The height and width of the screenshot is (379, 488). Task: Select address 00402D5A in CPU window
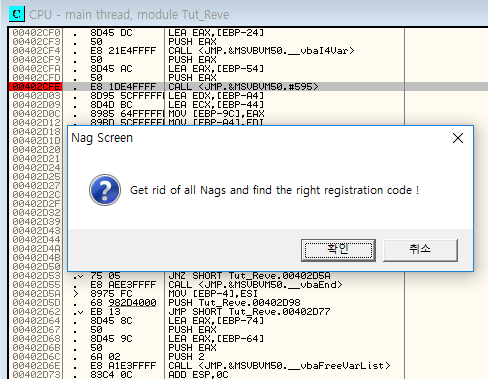click(x=37, y=294)
